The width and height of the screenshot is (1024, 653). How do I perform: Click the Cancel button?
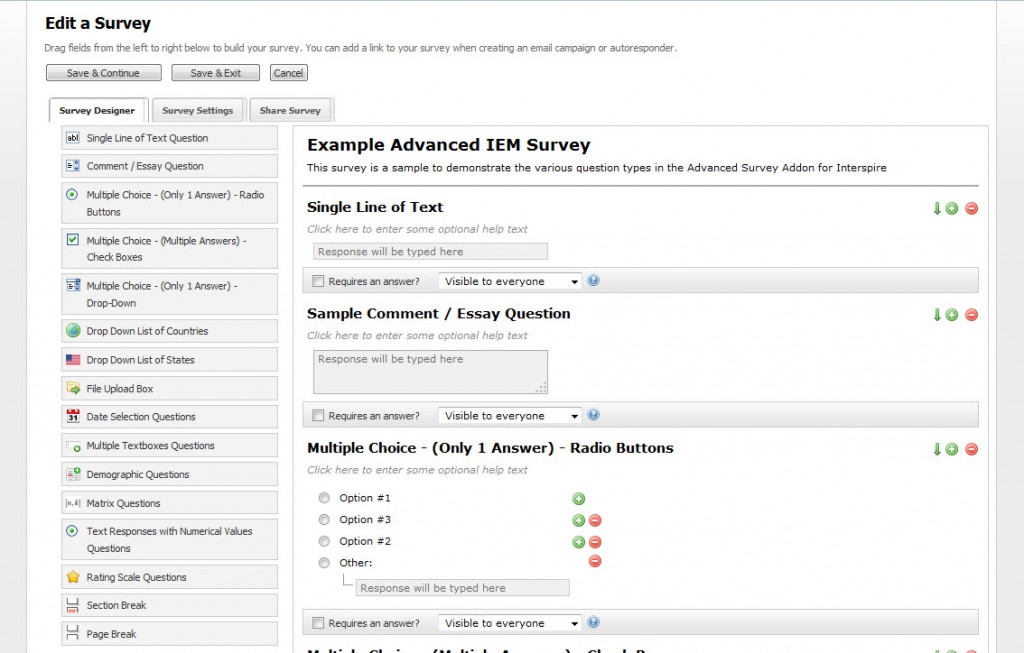(289, 73)
